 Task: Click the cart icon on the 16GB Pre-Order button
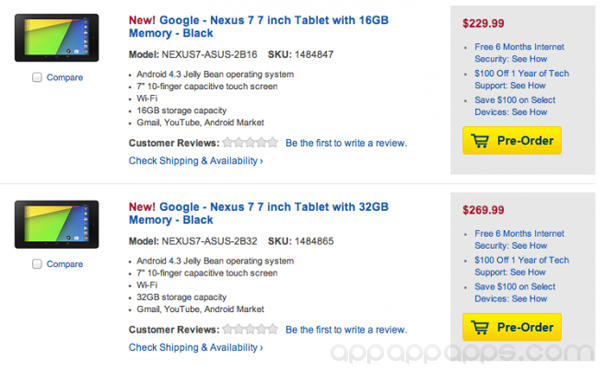click(x=479, y=141)
